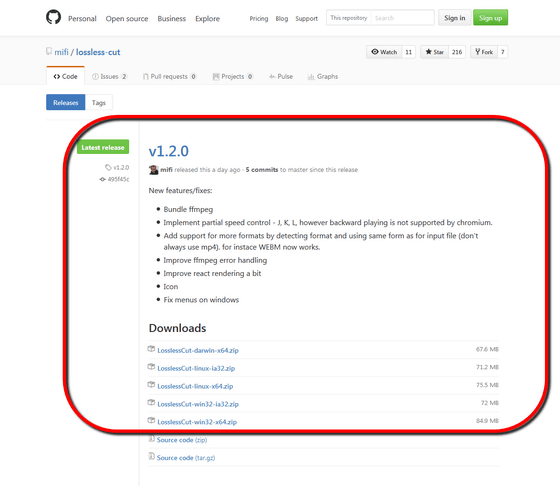Select the Tags view button
This screenshot has height=486, width=560.
tap(99, 103)
